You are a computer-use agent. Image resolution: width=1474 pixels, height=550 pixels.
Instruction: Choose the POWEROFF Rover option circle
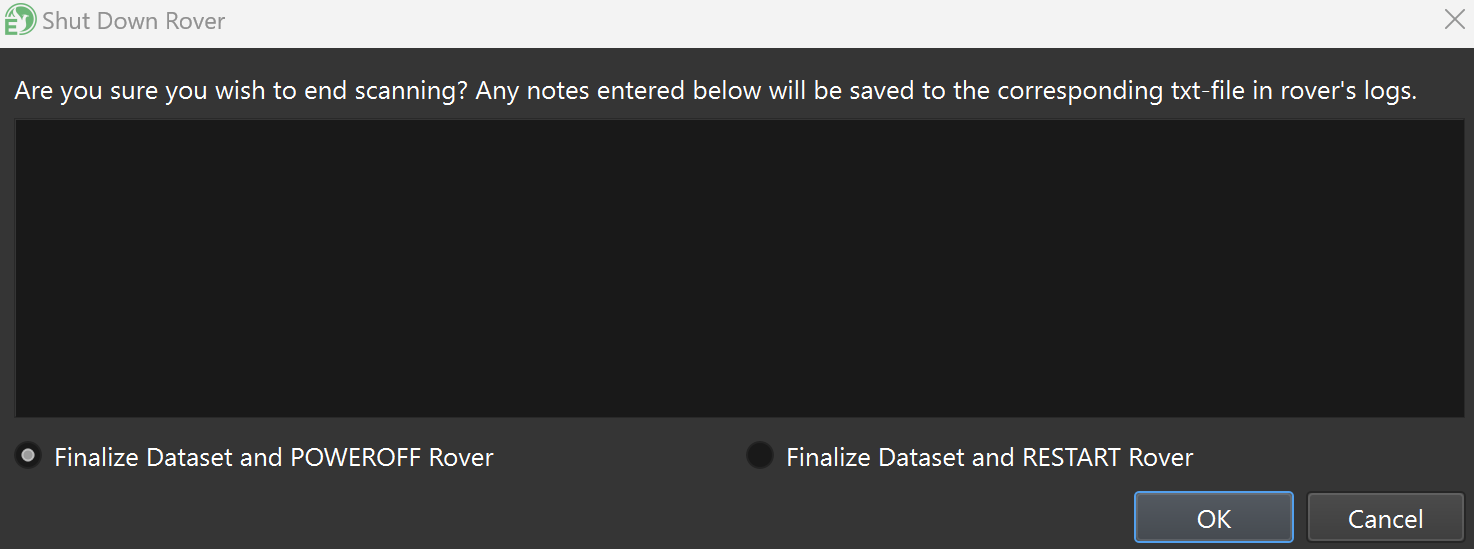coord(29,456)
